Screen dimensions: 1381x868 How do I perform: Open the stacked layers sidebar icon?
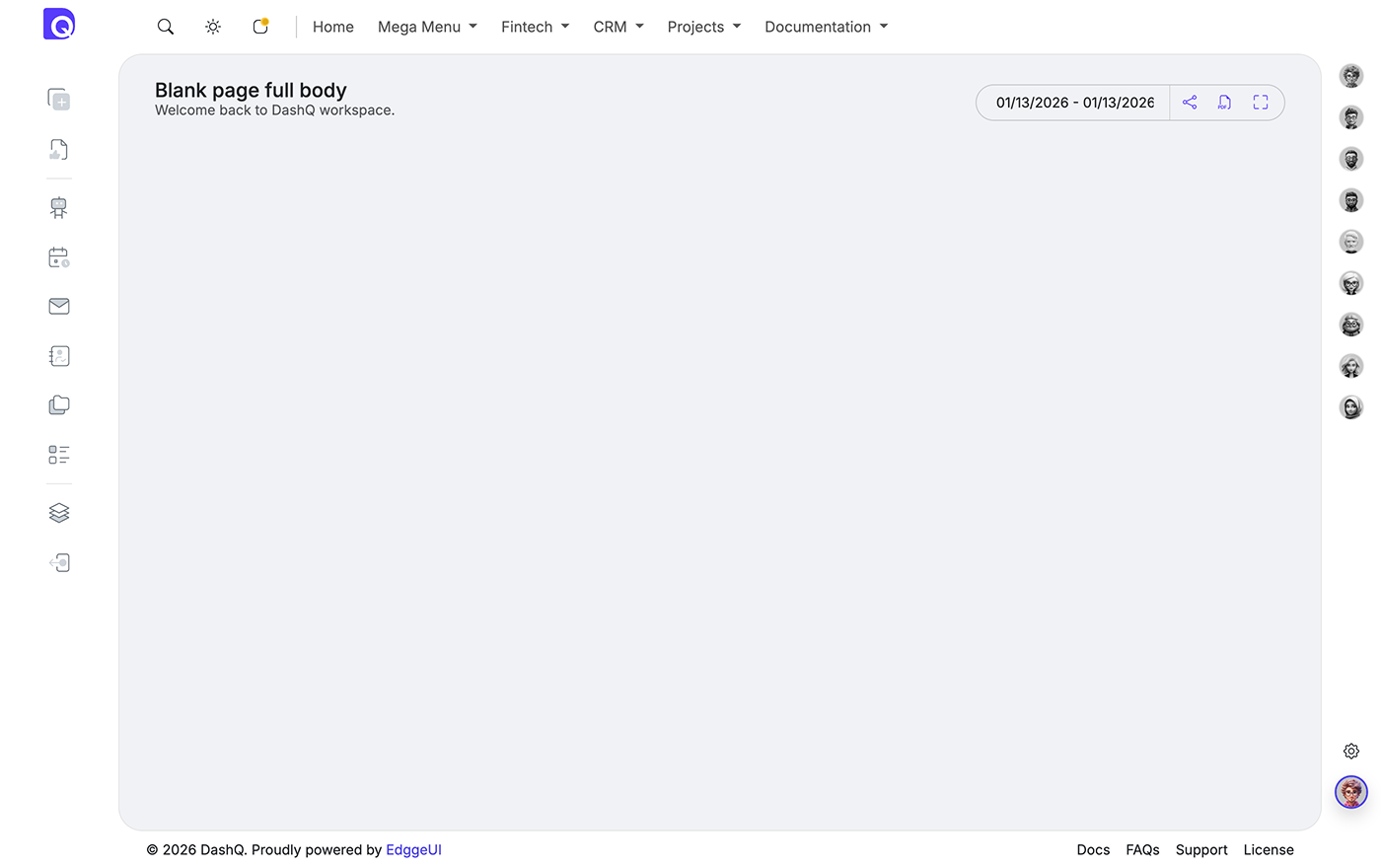point(59,513)
